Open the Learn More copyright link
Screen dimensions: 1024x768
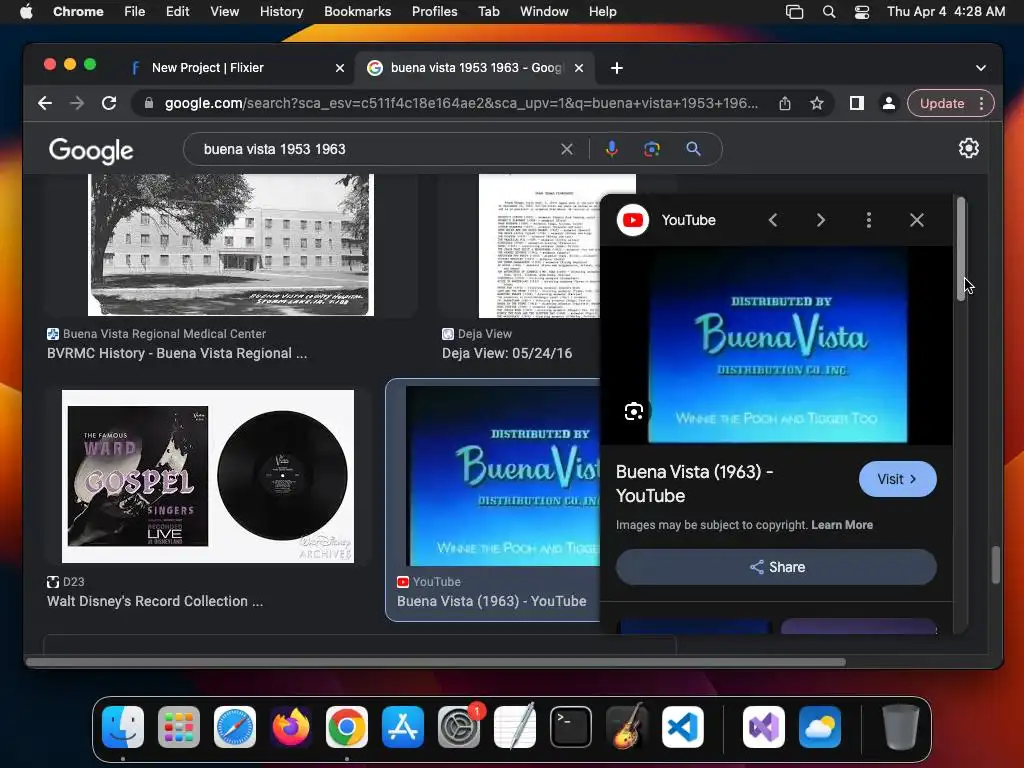[842, 525]
